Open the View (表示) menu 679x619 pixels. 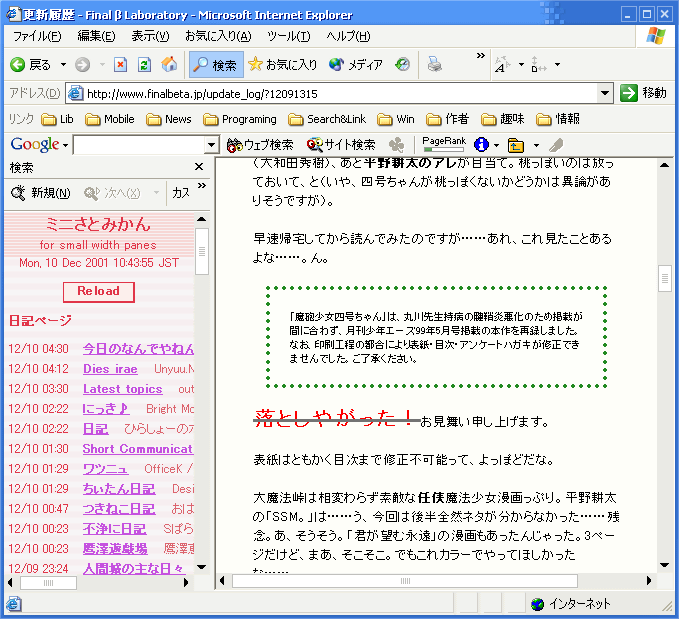pyautogui.click(x=150, y=36)
